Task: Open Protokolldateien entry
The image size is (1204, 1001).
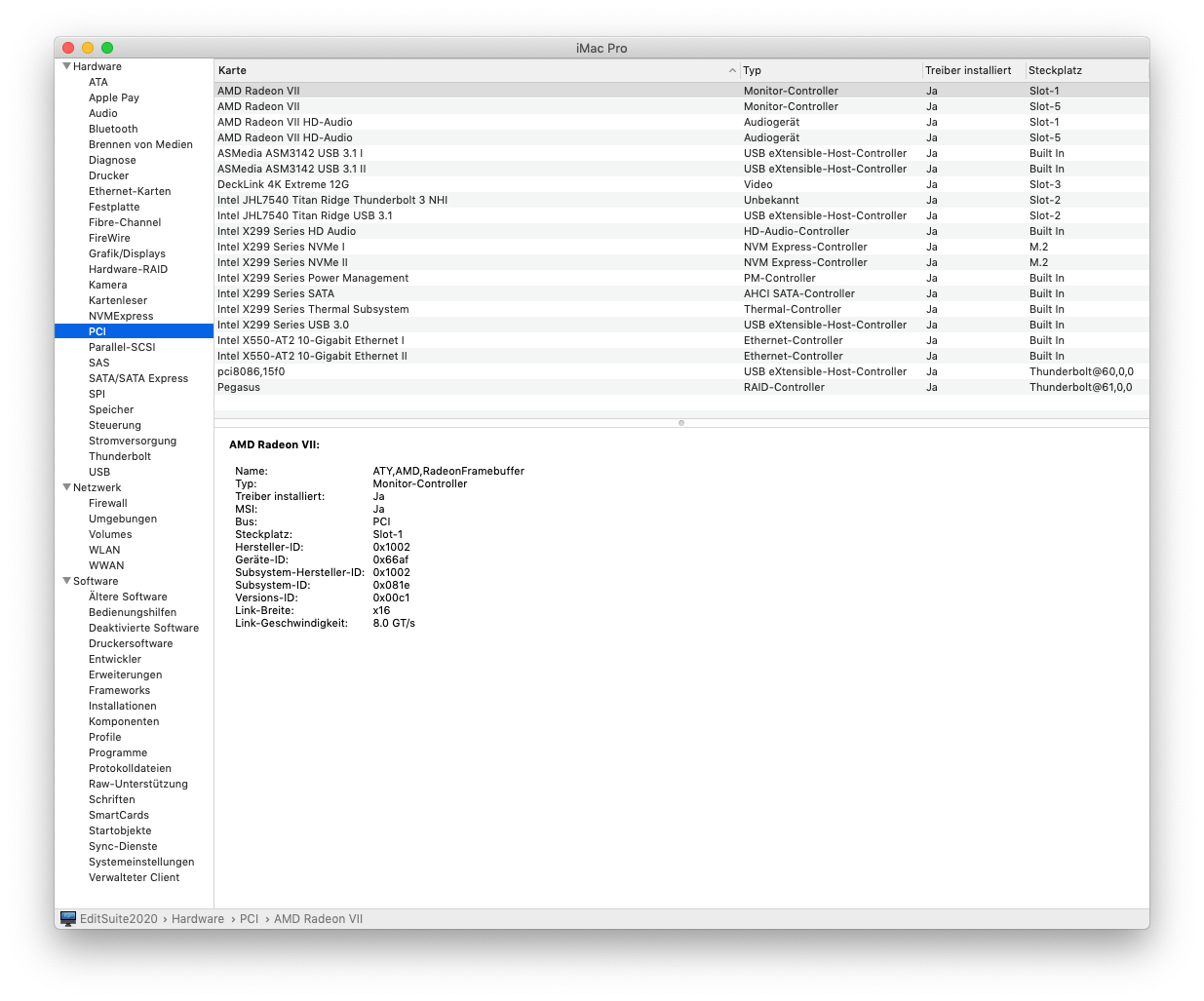Action: pos(130,768)
